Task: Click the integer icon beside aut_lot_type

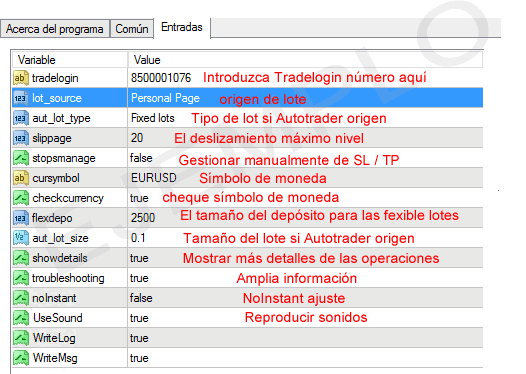Action: [21, 118]
